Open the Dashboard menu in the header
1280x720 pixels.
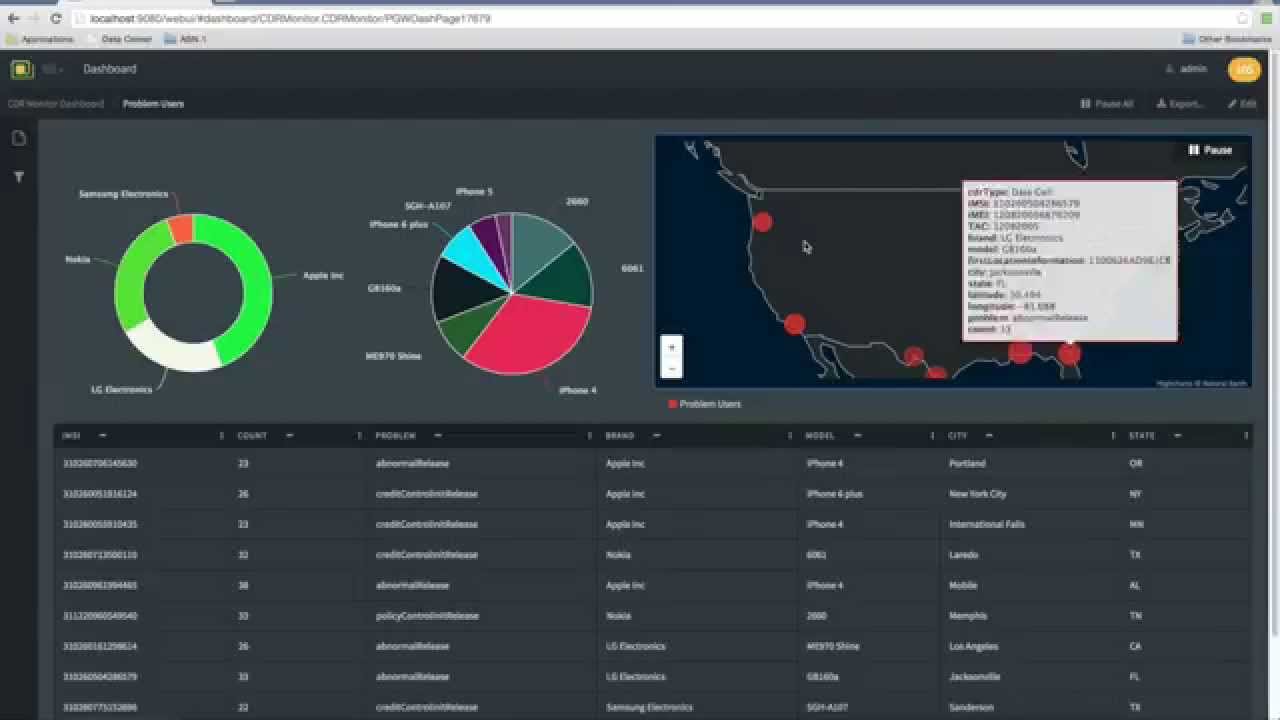click(x=110, y=69)
